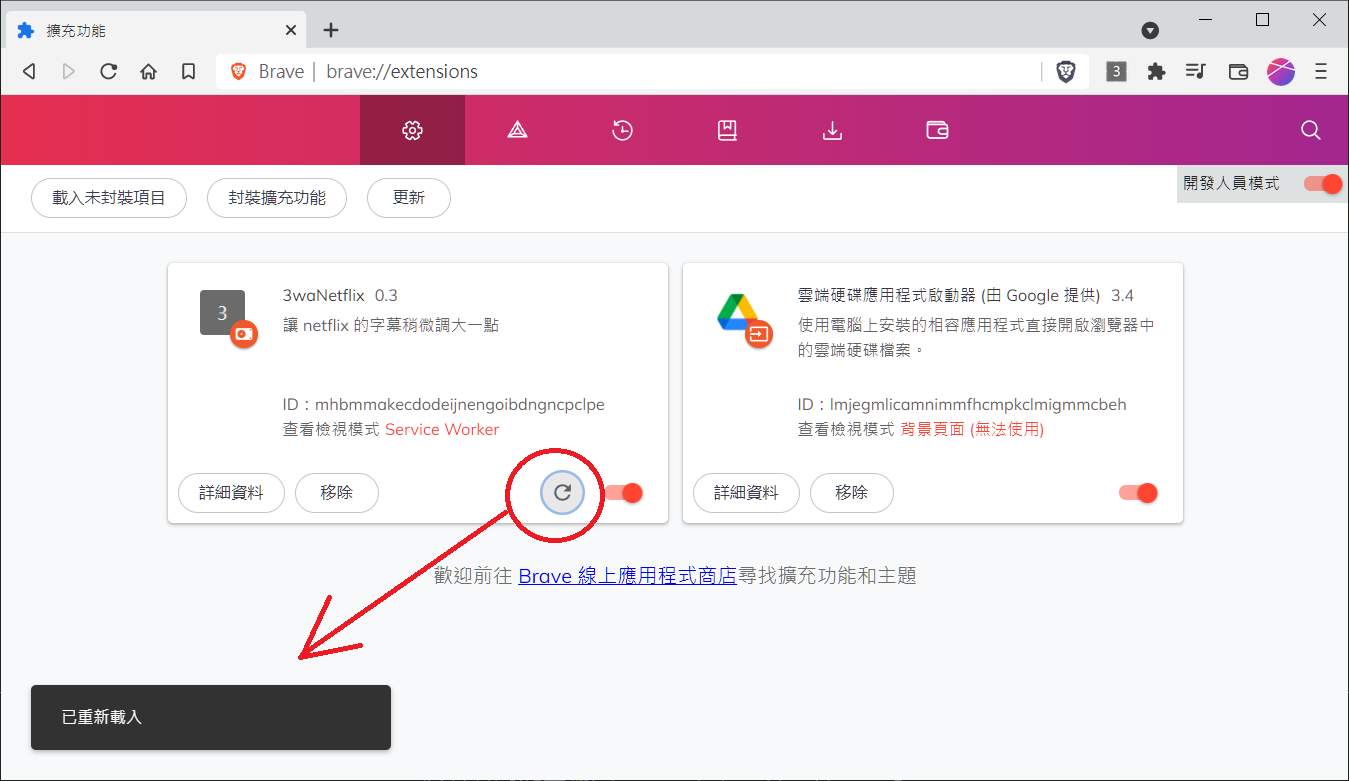Open the media control playlist icon
1349x781 pixels.
[1196, 72]
